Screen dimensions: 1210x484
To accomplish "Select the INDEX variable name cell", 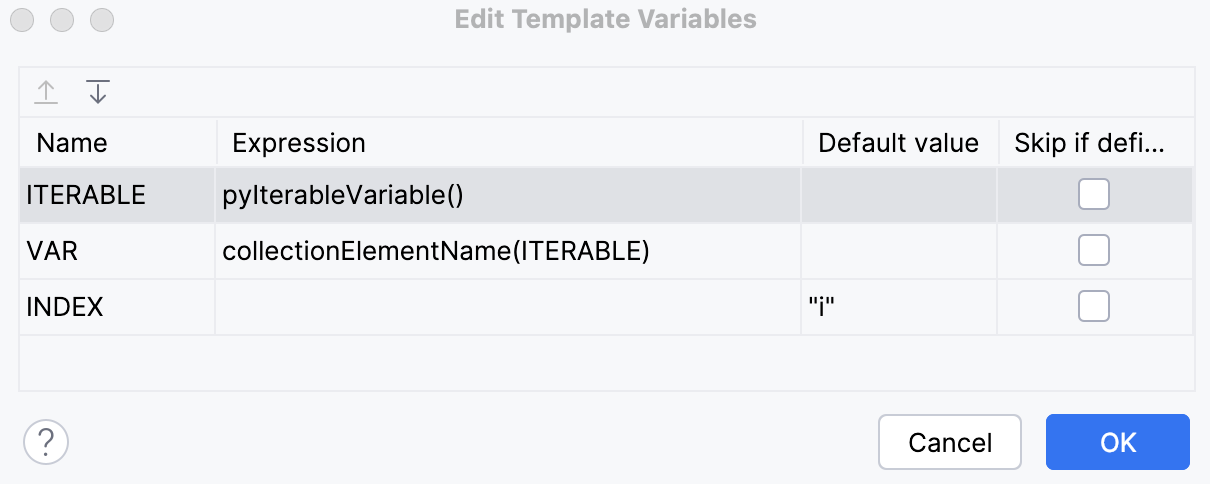I will 65,307.
